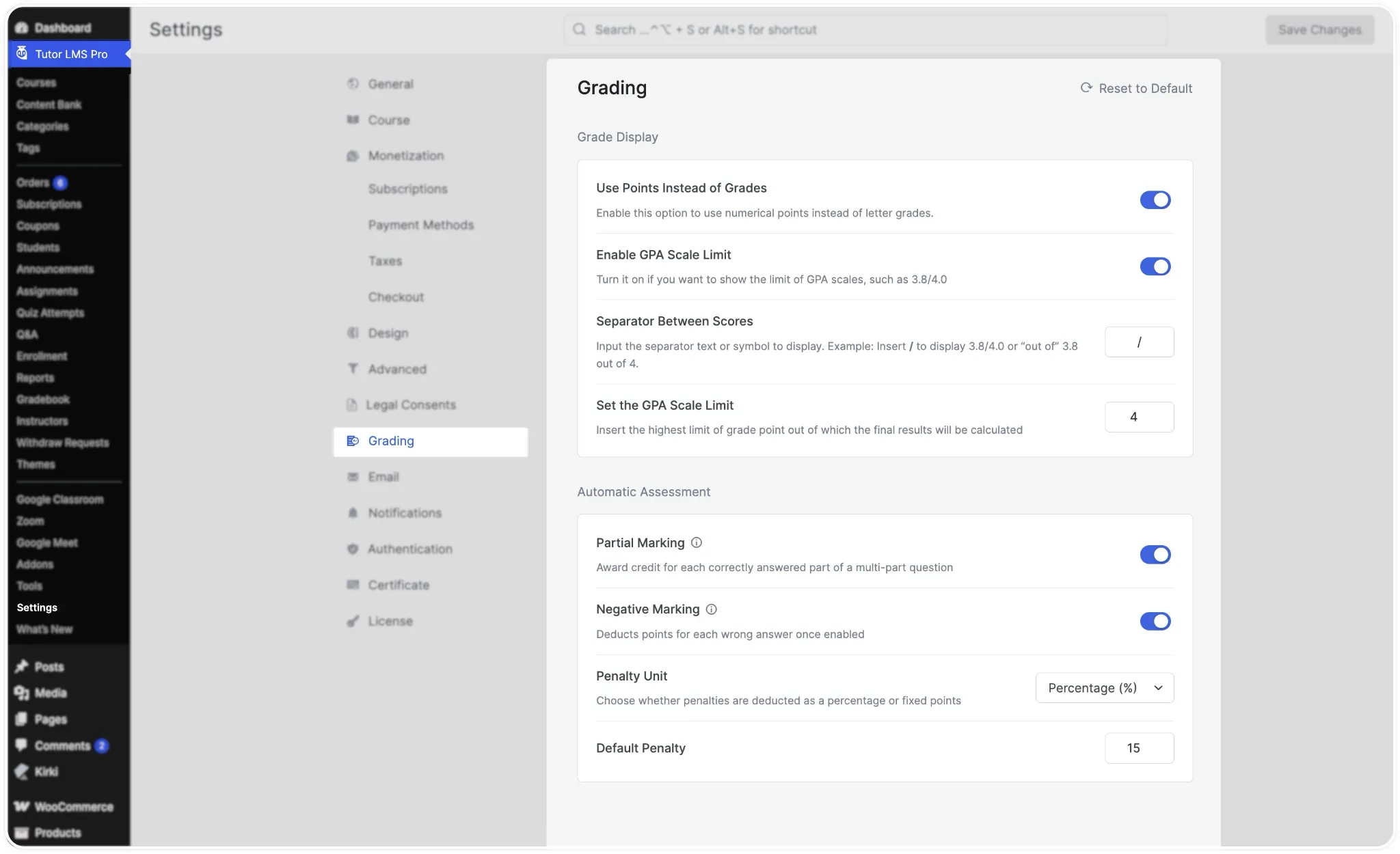The height and width of the screenshot is (854, 1400).
Task: Click the Reset to Default label
Action: (x=1145, y=88)
